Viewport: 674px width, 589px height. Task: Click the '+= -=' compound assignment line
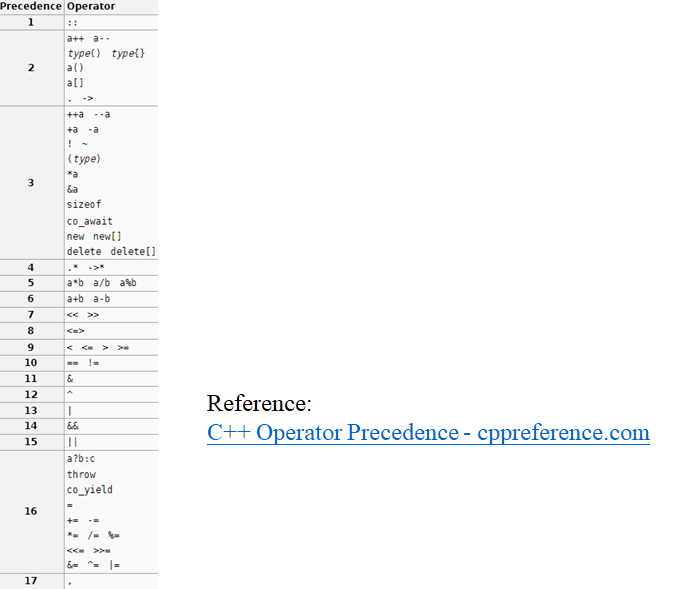[83, 521]
